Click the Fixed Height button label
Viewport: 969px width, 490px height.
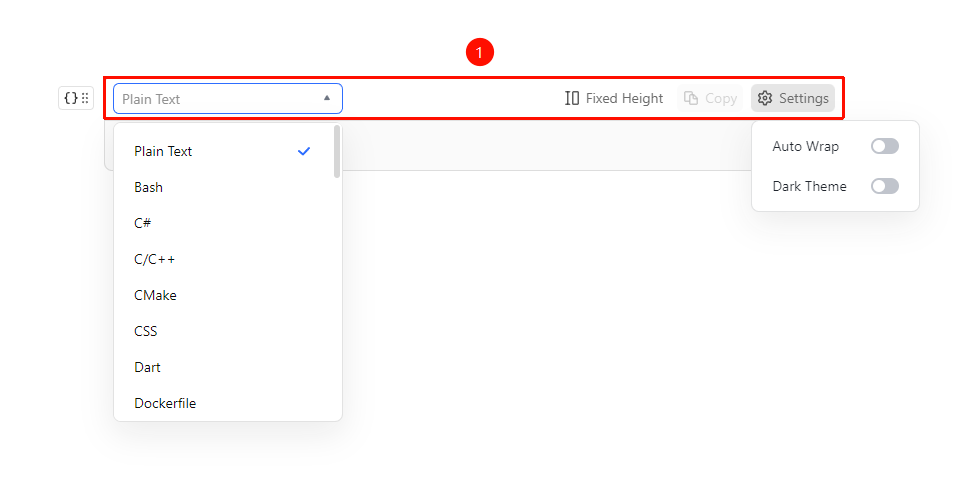click(624, 98)
